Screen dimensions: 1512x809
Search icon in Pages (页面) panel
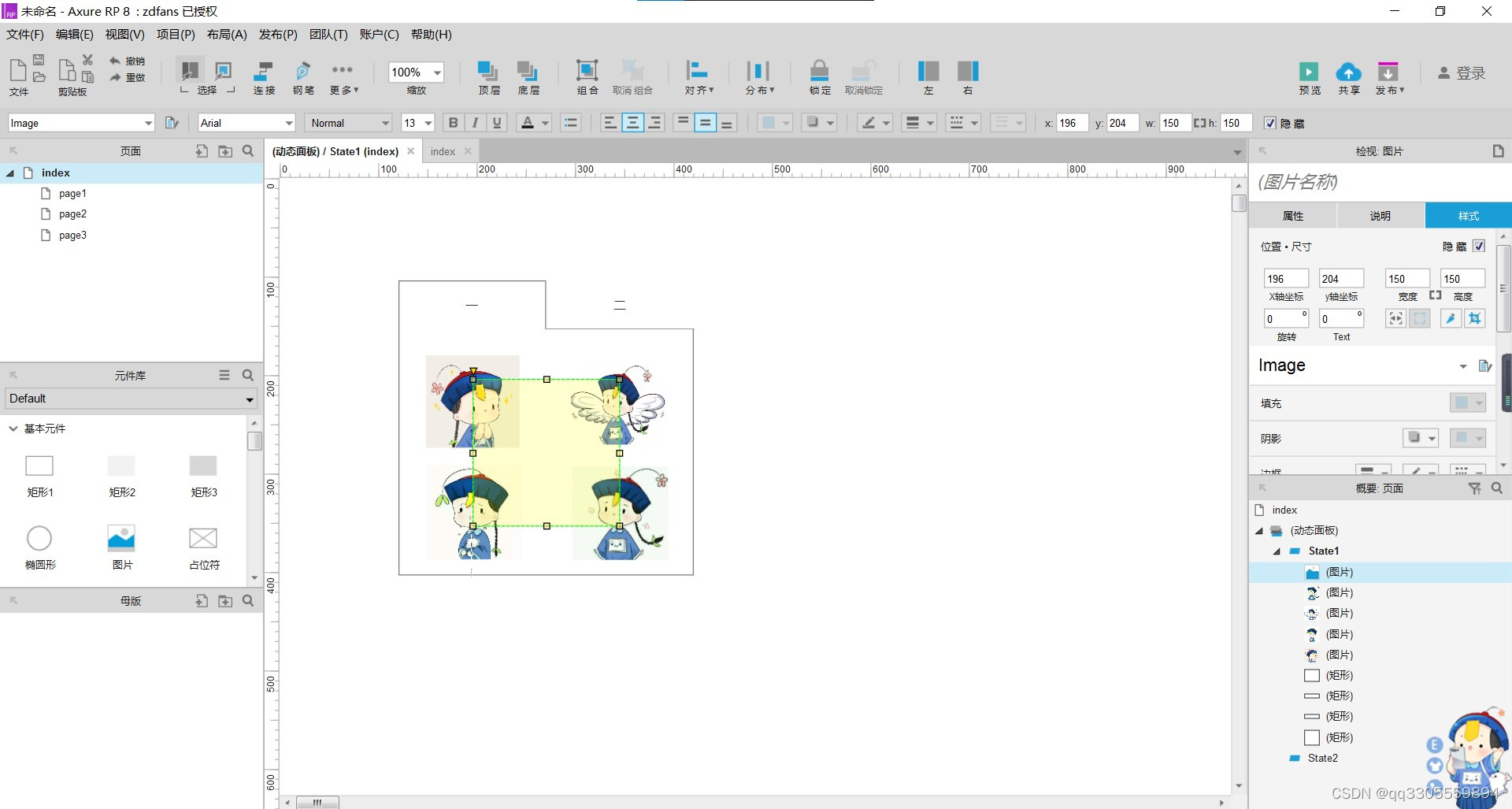pyautogui.click(x=248, y=151)
